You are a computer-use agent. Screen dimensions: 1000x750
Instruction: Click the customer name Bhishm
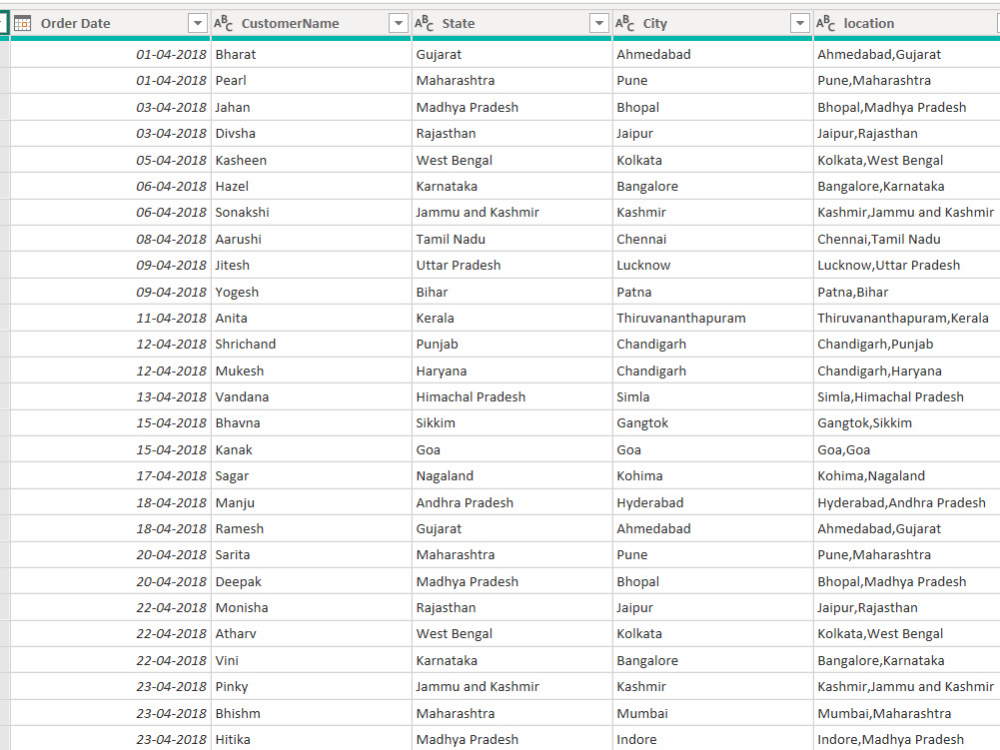[237, 714]
